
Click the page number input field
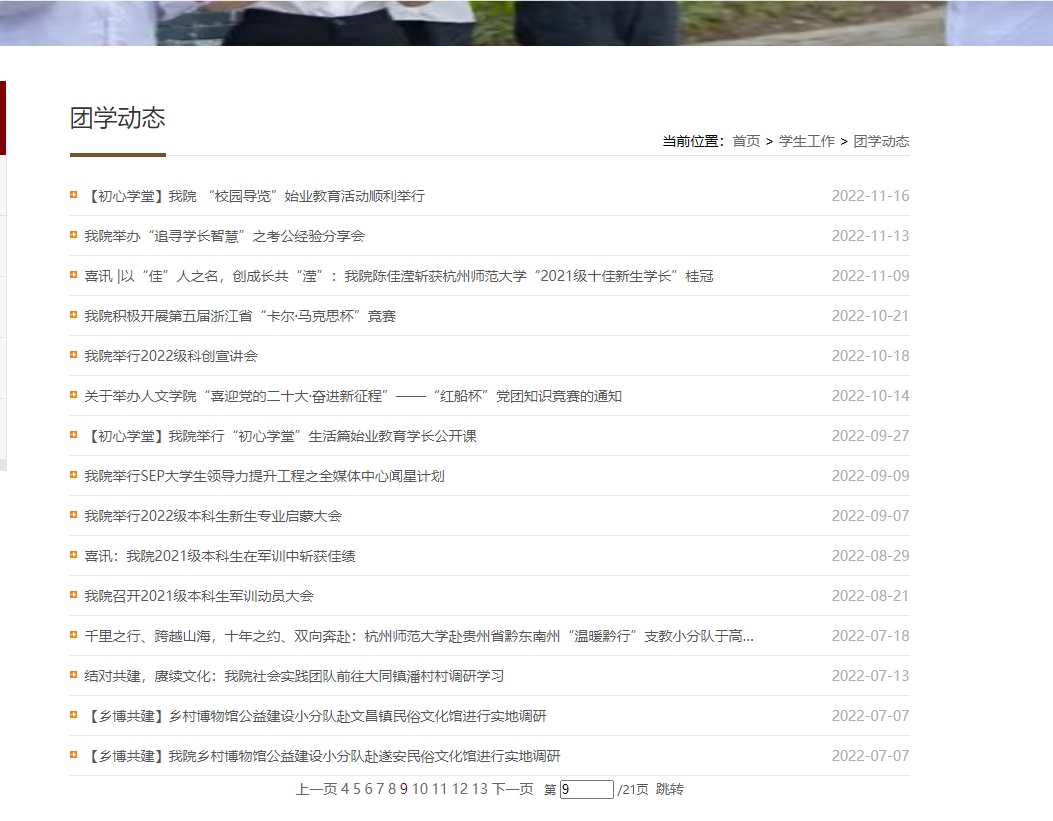tap(585, 789)
